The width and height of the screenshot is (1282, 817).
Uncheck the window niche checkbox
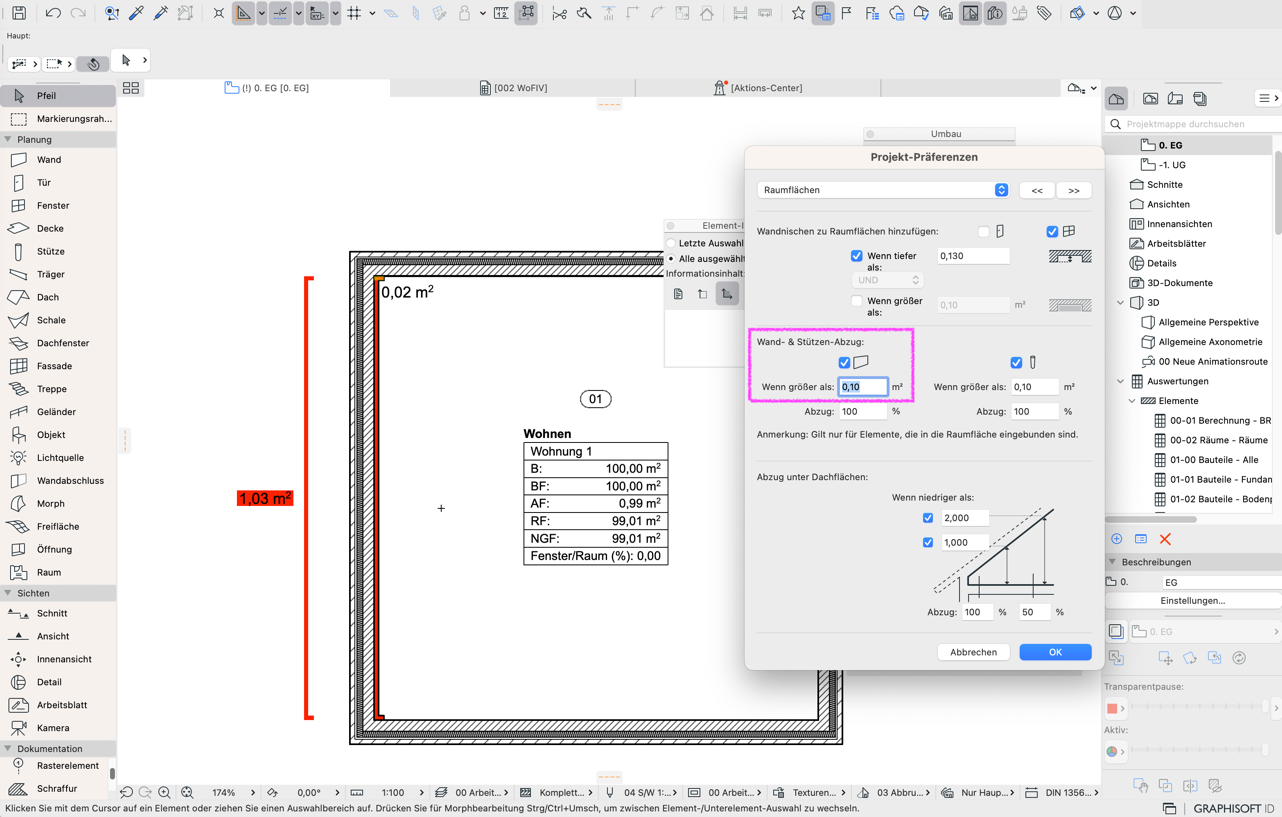coord(1052,232)
